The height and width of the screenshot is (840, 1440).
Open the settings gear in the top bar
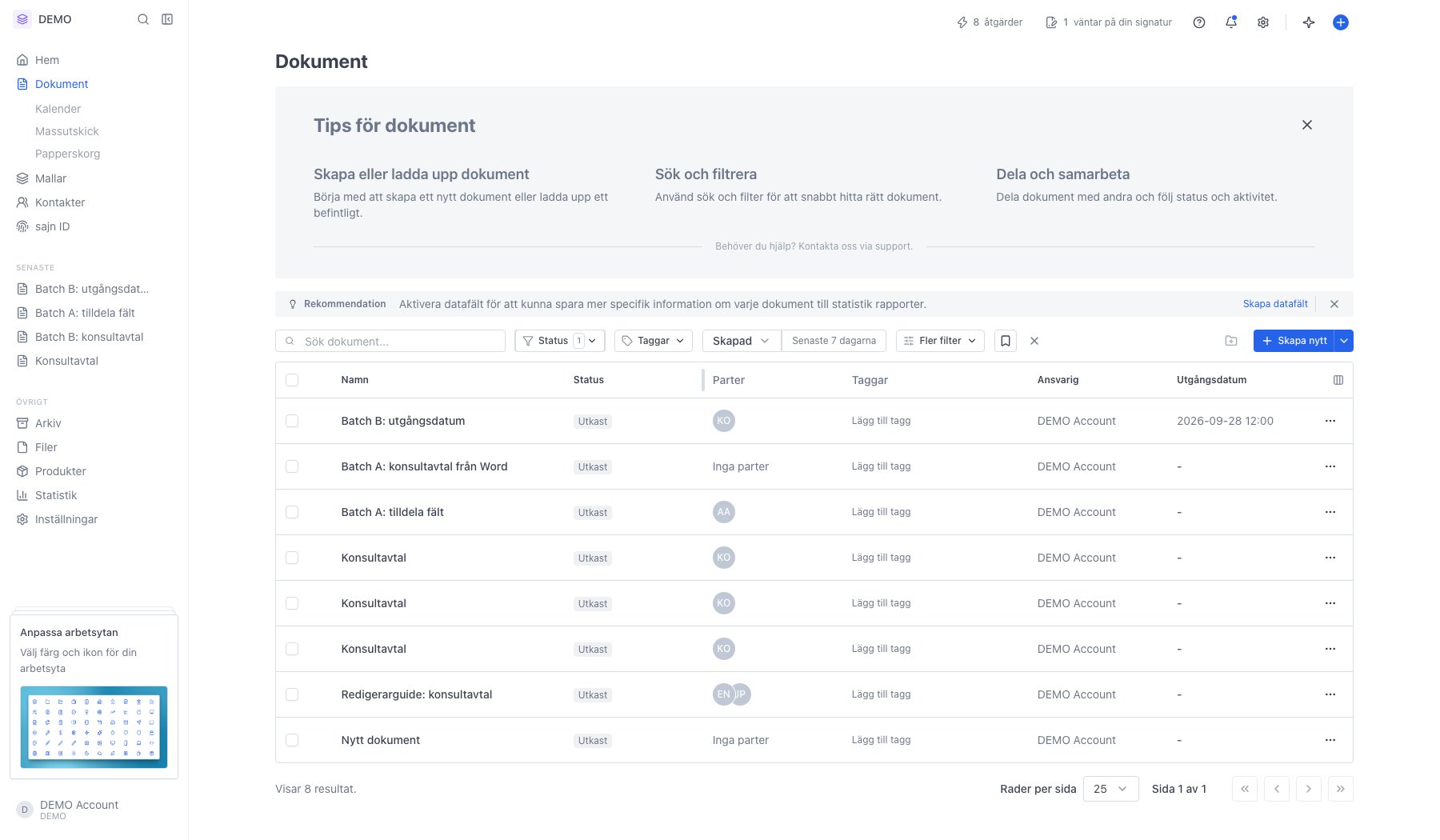click(x=1263, y=22)
